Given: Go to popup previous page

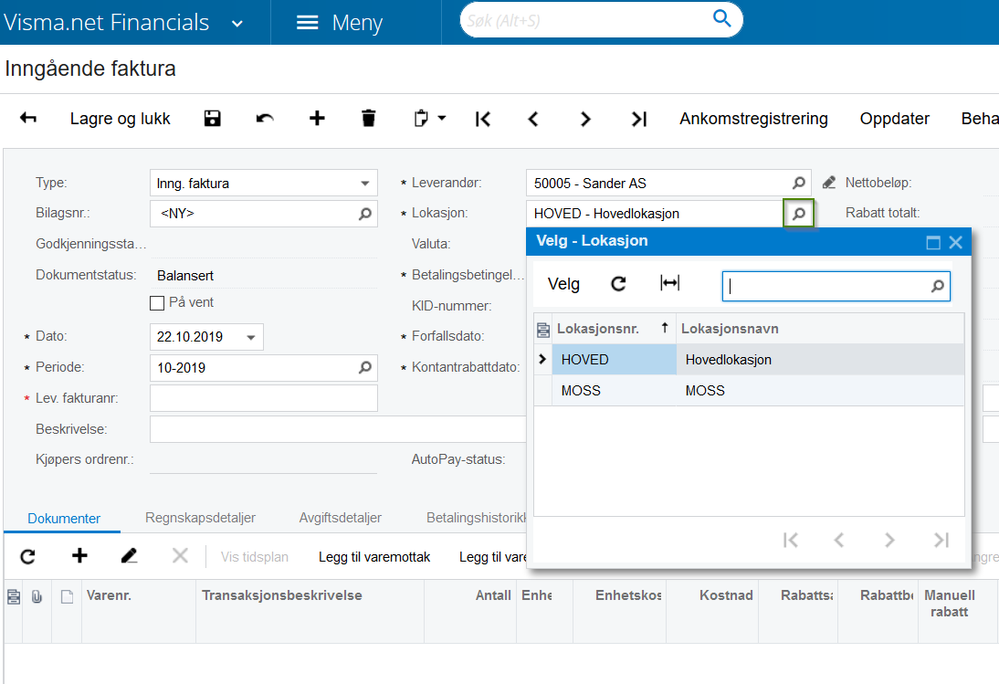Looking at the screenshot, I should [839, 540].
